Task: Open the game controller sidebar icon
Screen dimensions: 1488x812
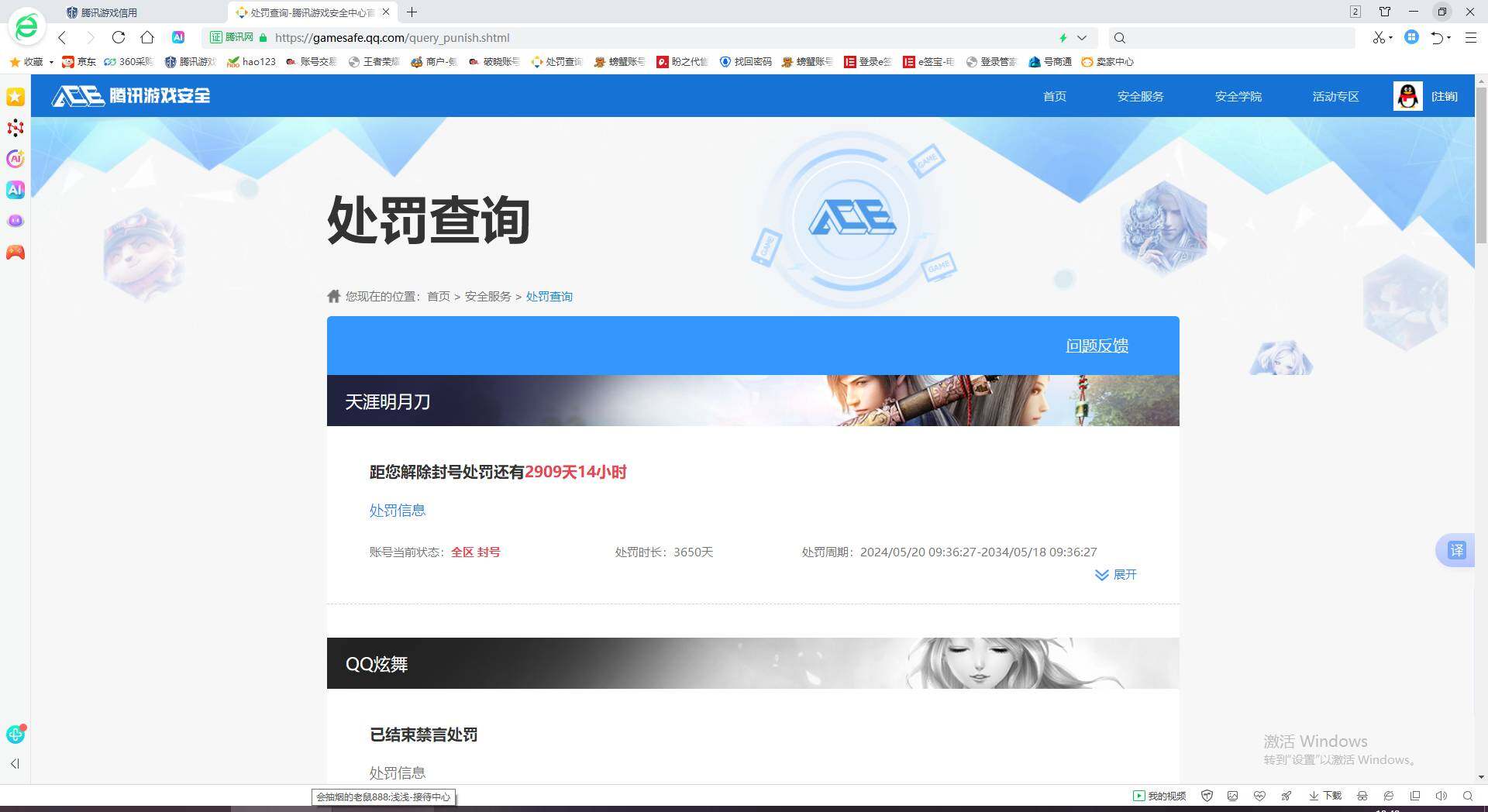Action: [x=15, y=252]
